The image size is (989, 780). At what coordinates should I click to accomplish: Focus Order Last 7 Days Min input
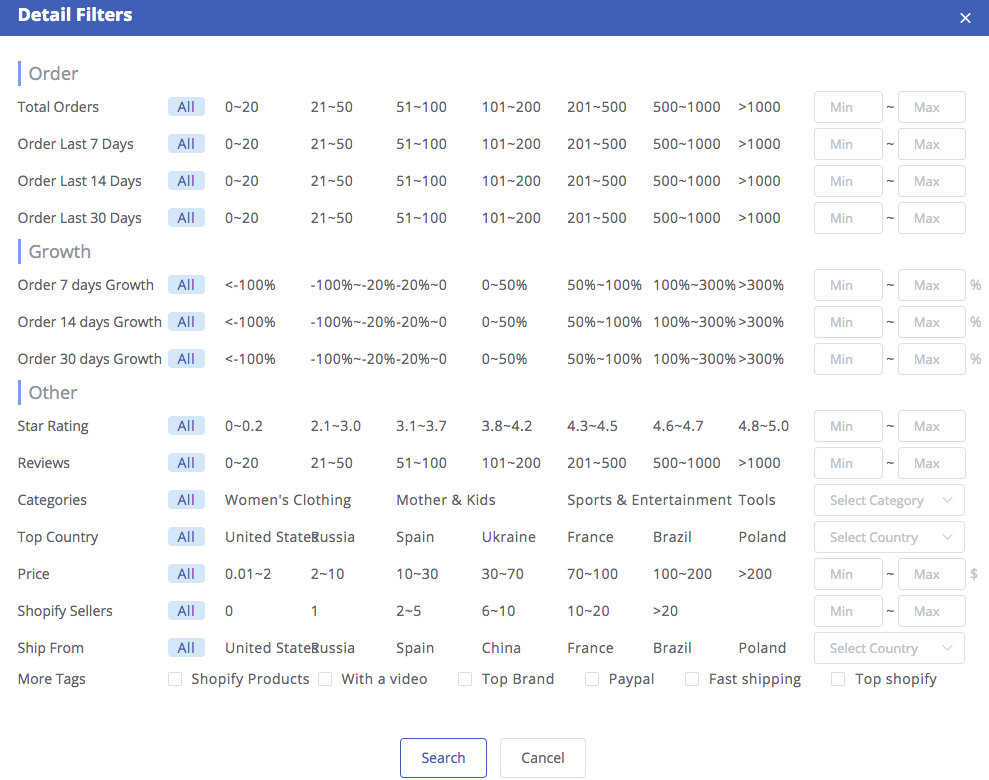pos(848,144)
